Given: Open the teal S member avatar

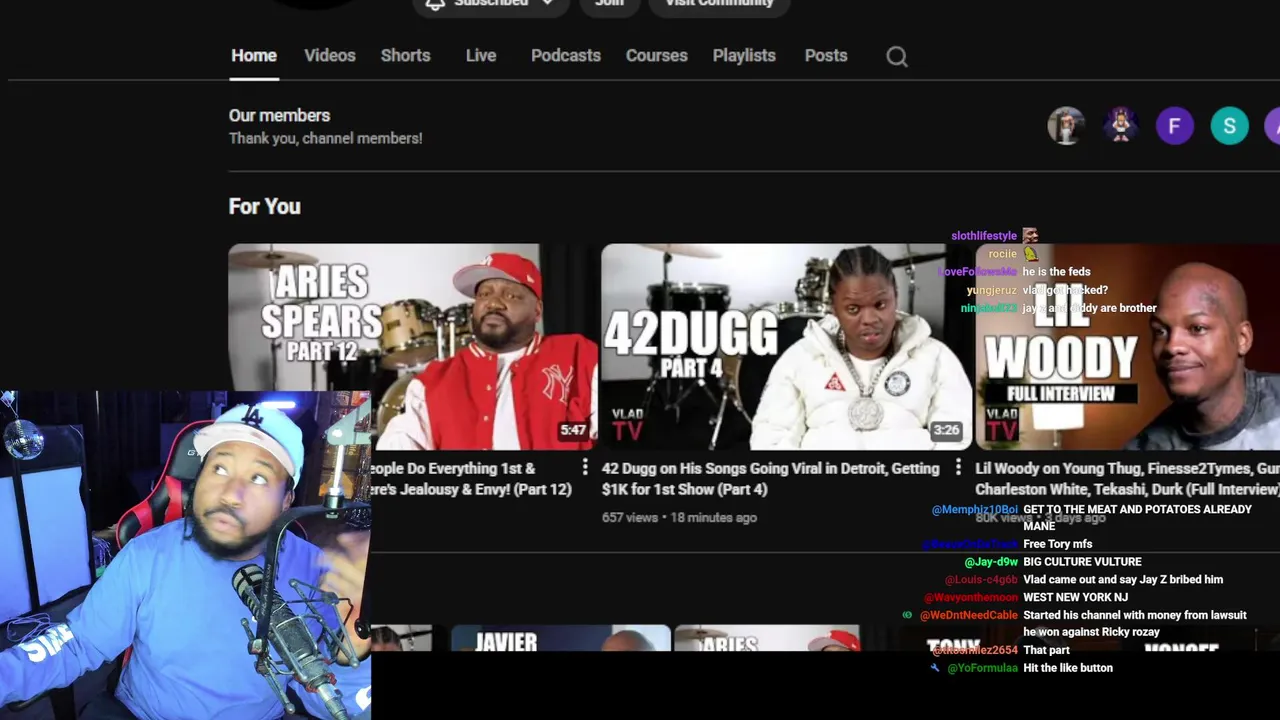Looking at the screenshot, I should [x=1230, y=126].
